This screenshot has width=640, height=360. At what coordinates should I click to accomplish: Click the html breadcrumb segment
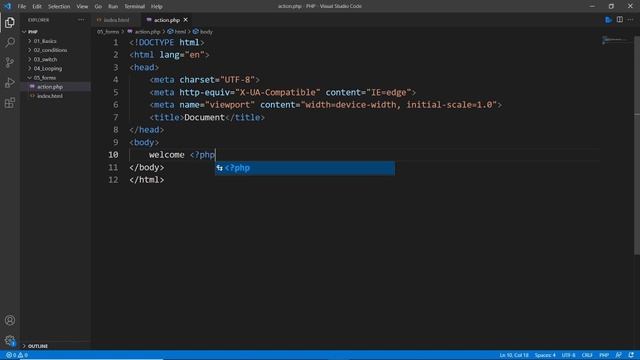[x=177, y=31]
